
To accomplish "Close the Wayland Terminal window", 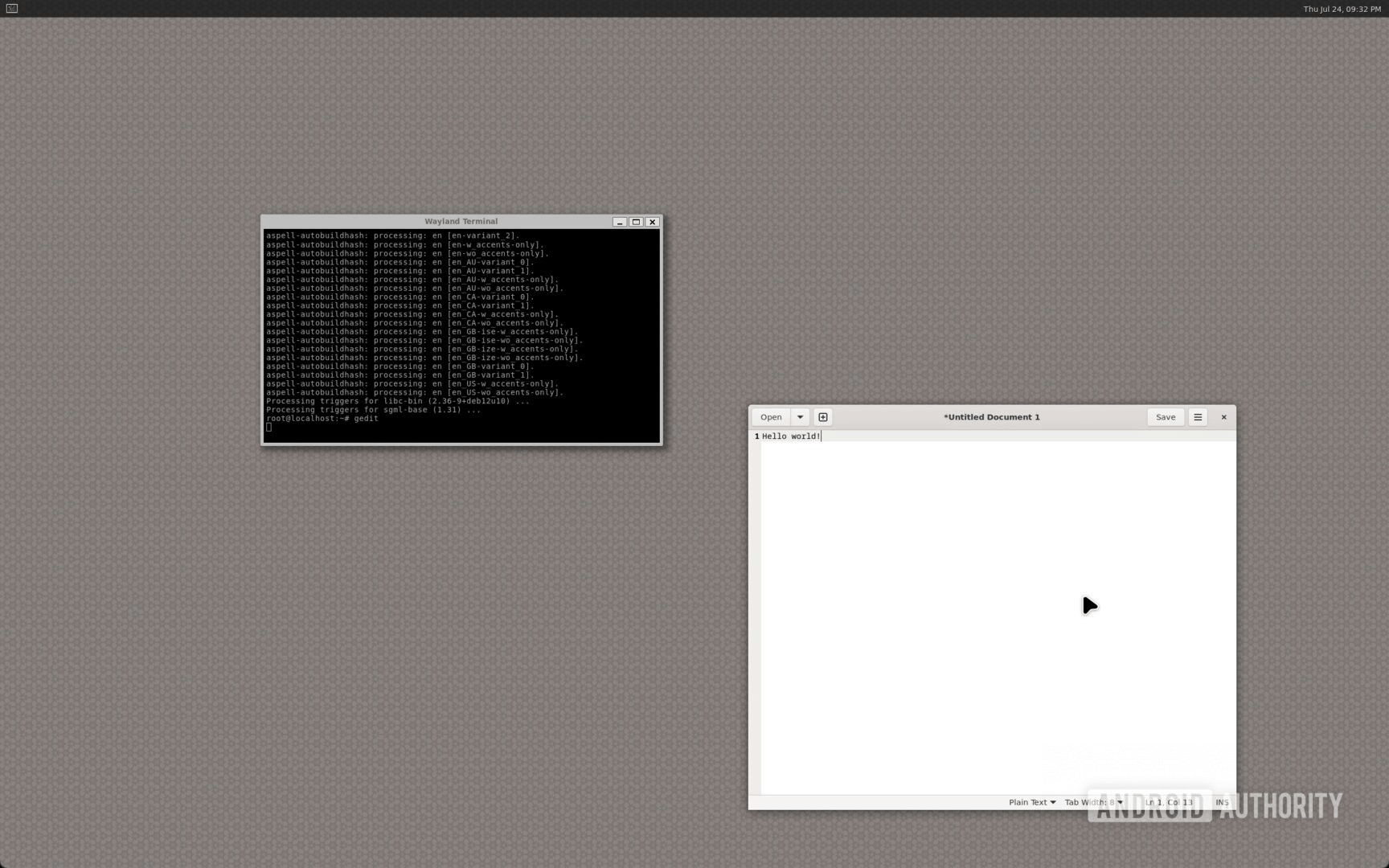I will tap(652, 222).
